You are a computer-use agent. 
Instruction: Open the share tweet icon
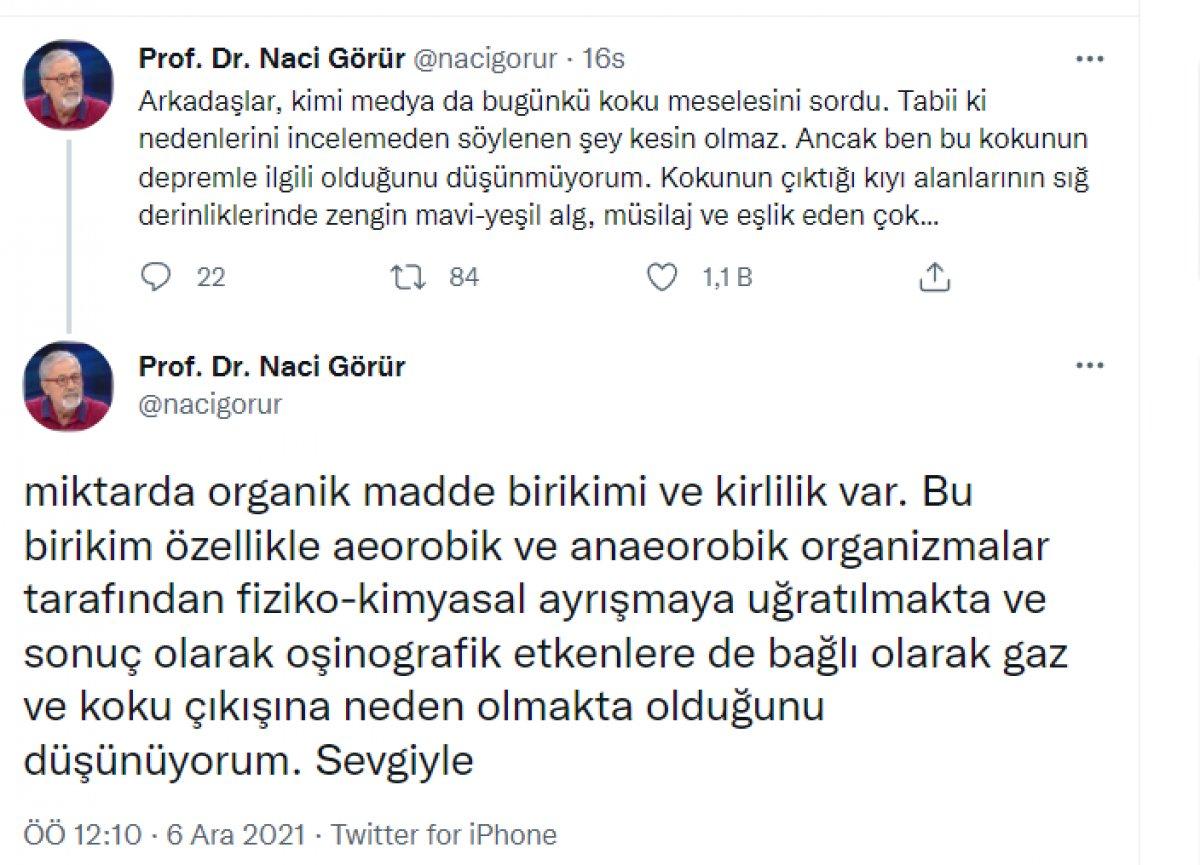[x=936, y=278]
